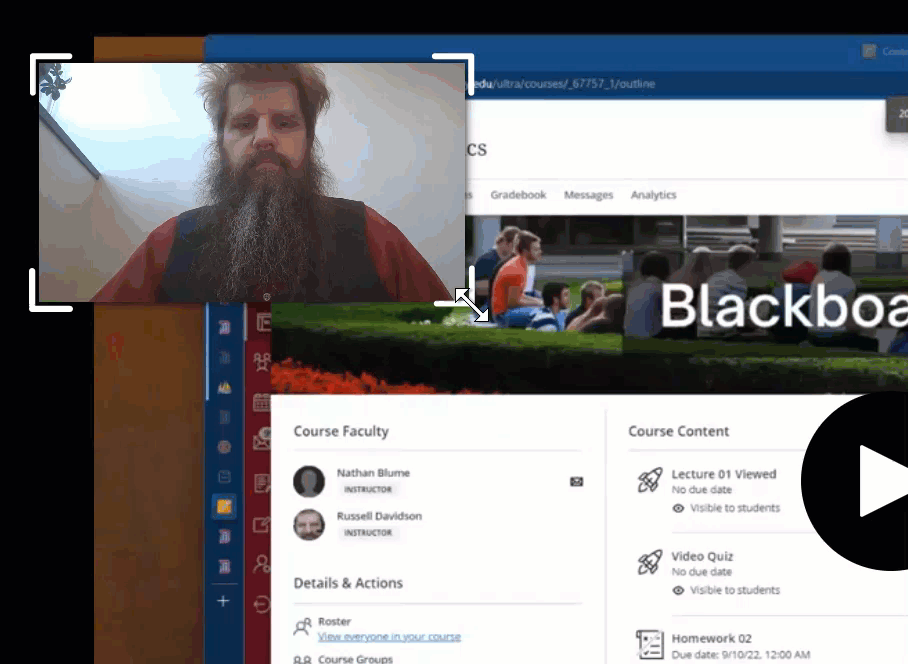Switch to the Gradebook tab
Viewport: 908px width, 664px height.
(518, 195)
